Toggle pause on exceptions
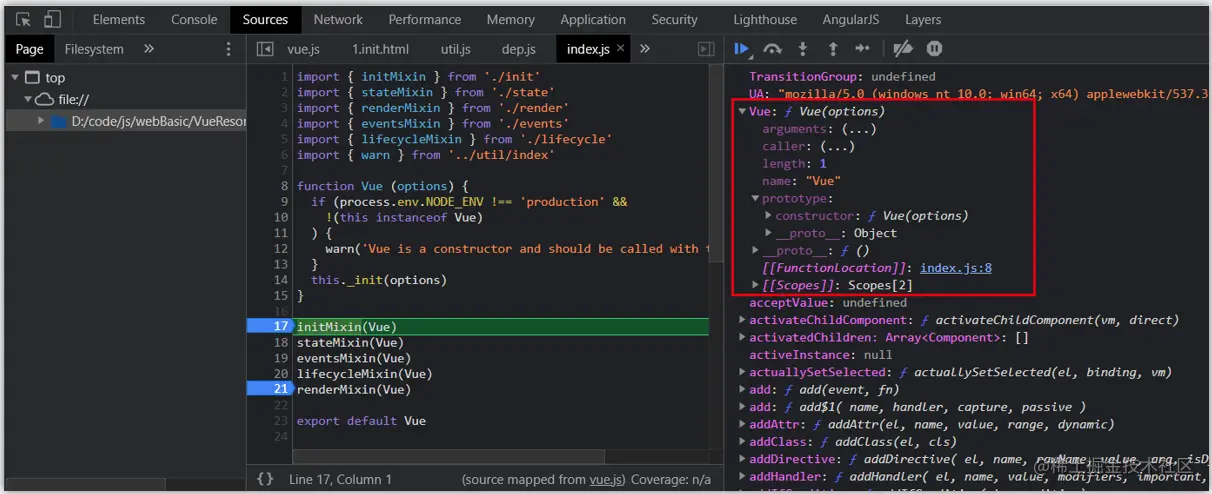Image resolution: width=1212 pixels, height=494 pixels. 934,48
